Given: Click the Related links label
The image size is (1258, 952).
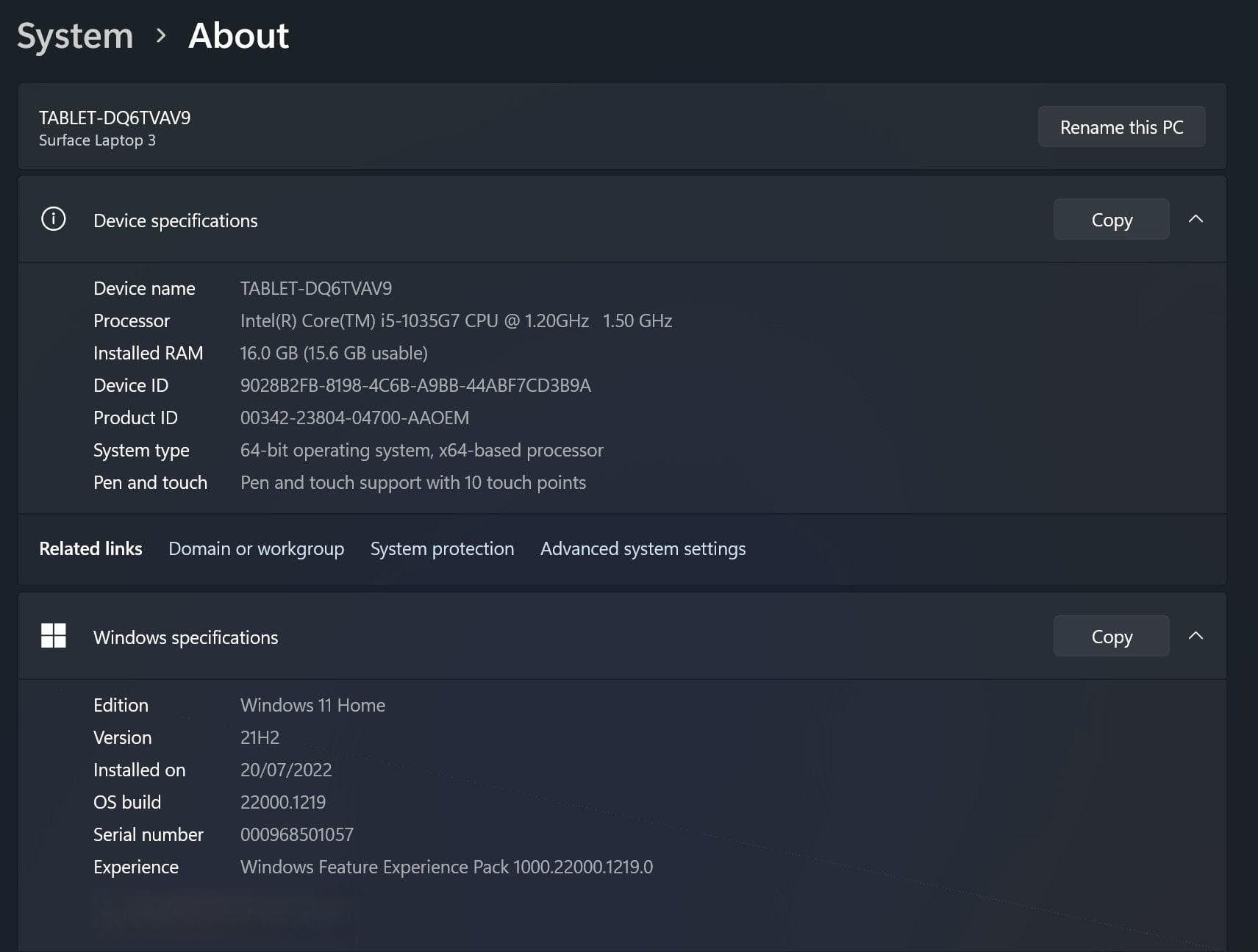Looking at the screenshot, I should 90,548.
